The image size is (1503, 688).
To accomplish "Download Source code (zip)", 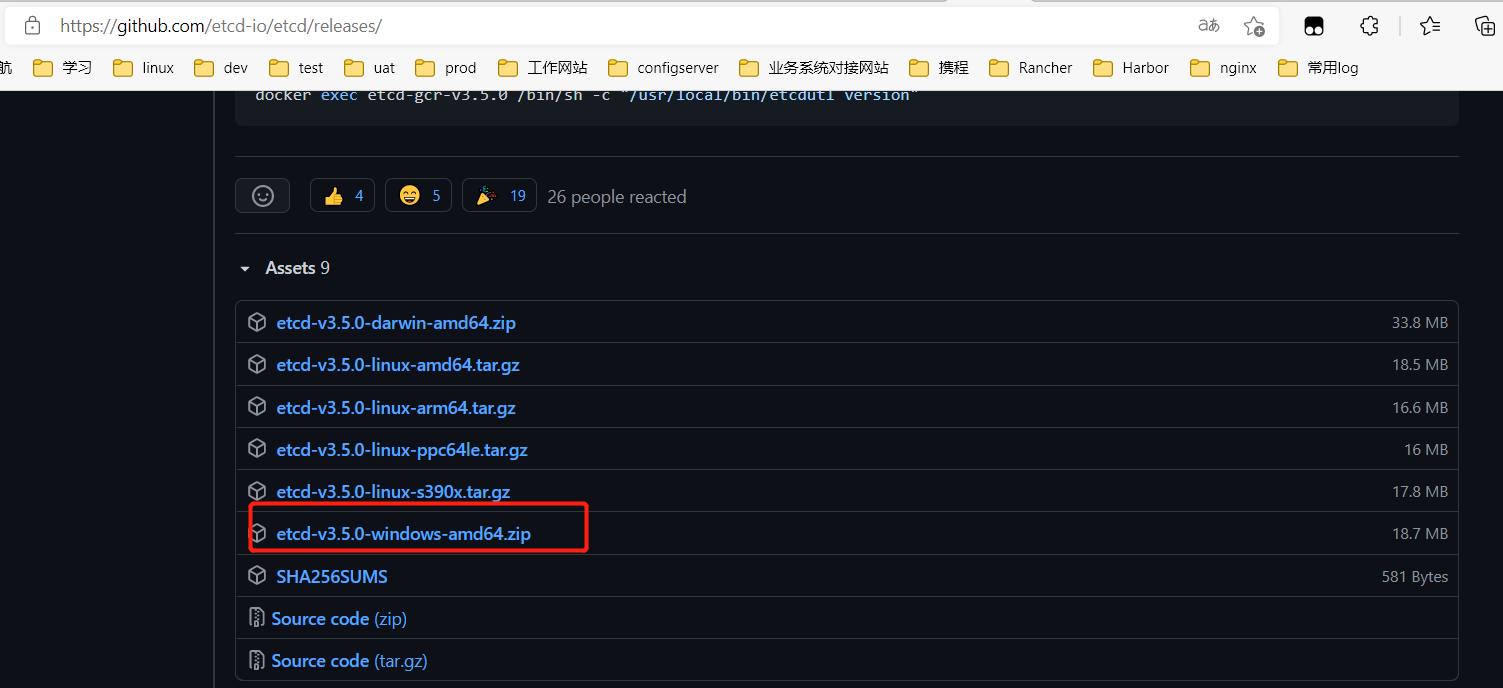I will (339, 619).
